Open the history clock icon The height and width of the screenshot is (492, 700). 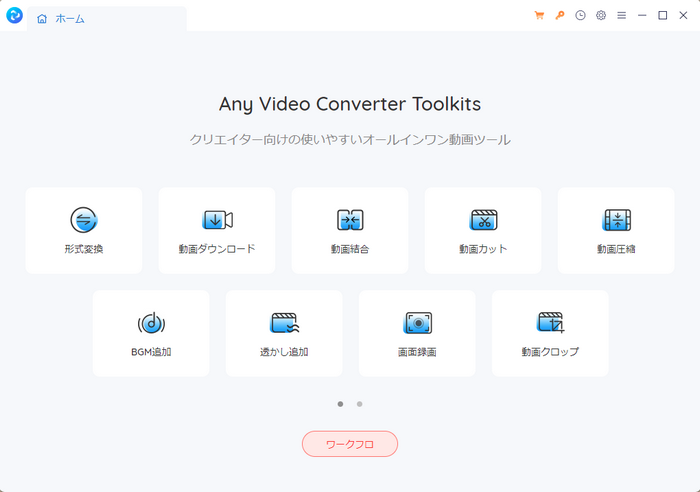tap(580, 16)
